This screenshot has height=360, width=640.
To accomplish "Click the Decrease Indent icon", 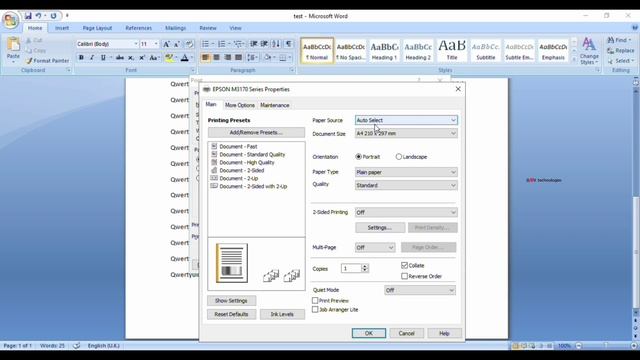I will coord(253,44).
